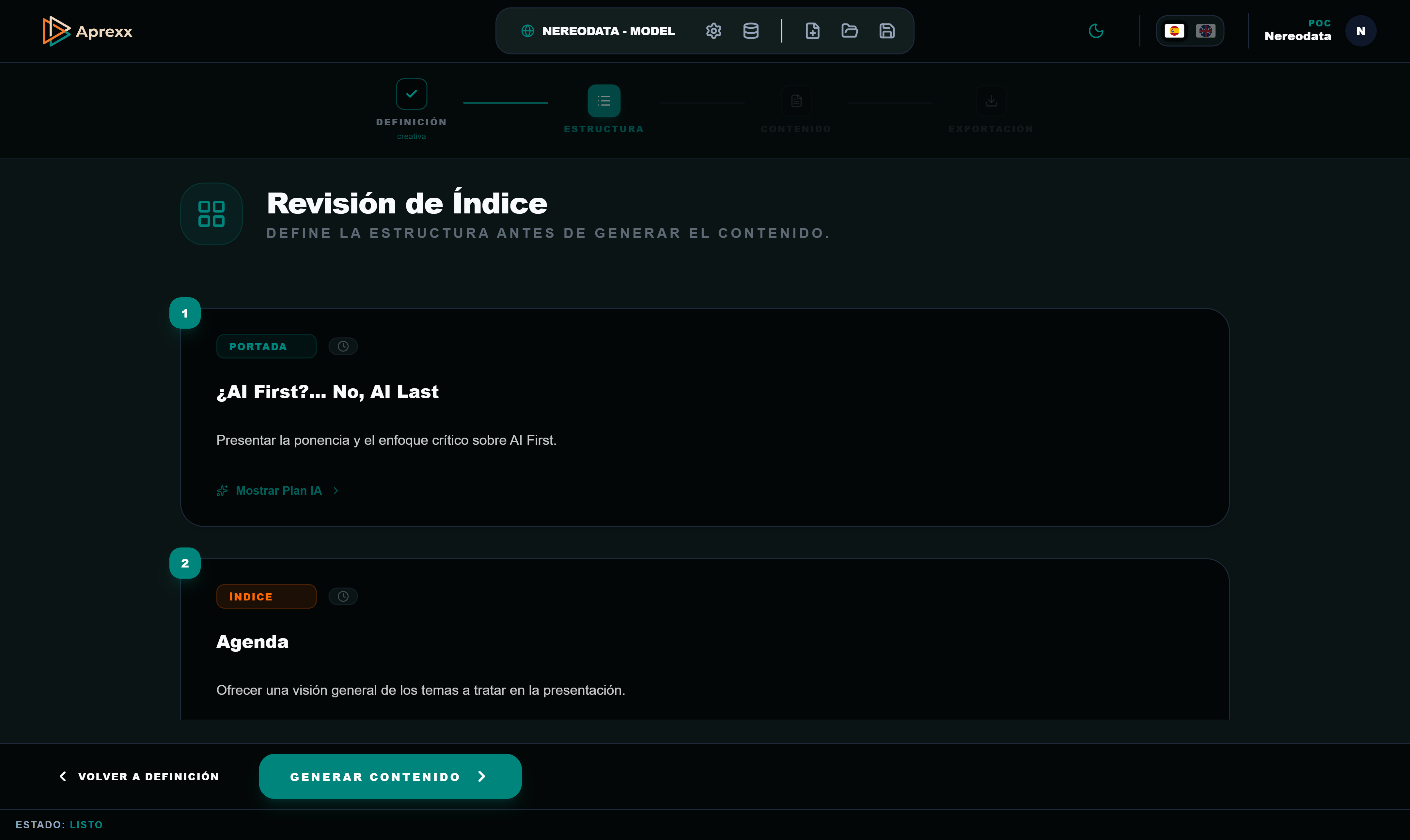Image resolution: width=1410 pixels, height=840 pixels.
Task: Edit the Portada slide description text
Action: click(386, 440)
